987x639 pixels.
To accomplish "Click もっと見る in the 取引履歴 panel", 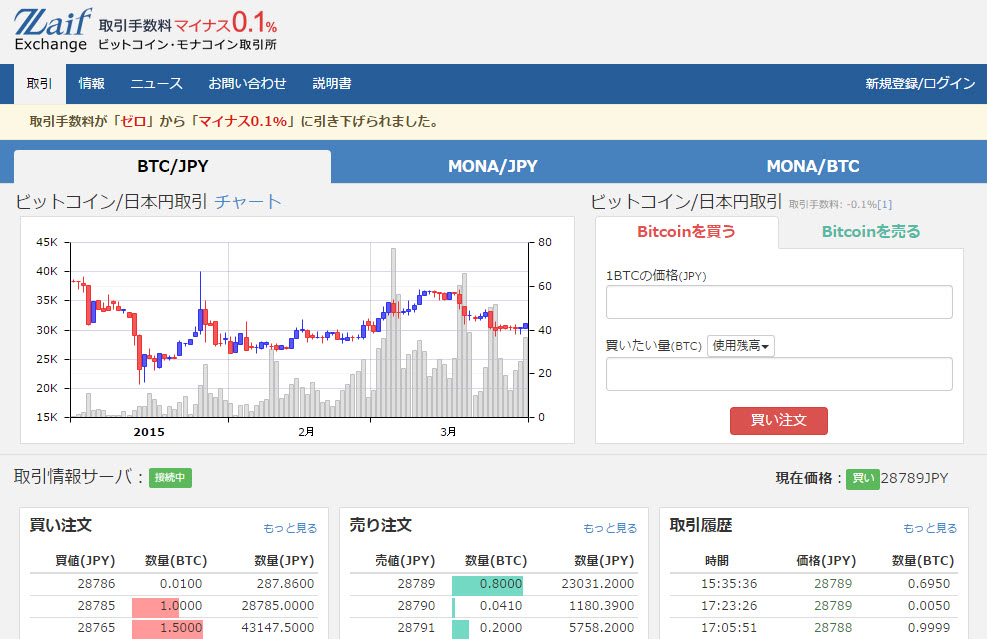I will 930,528.
